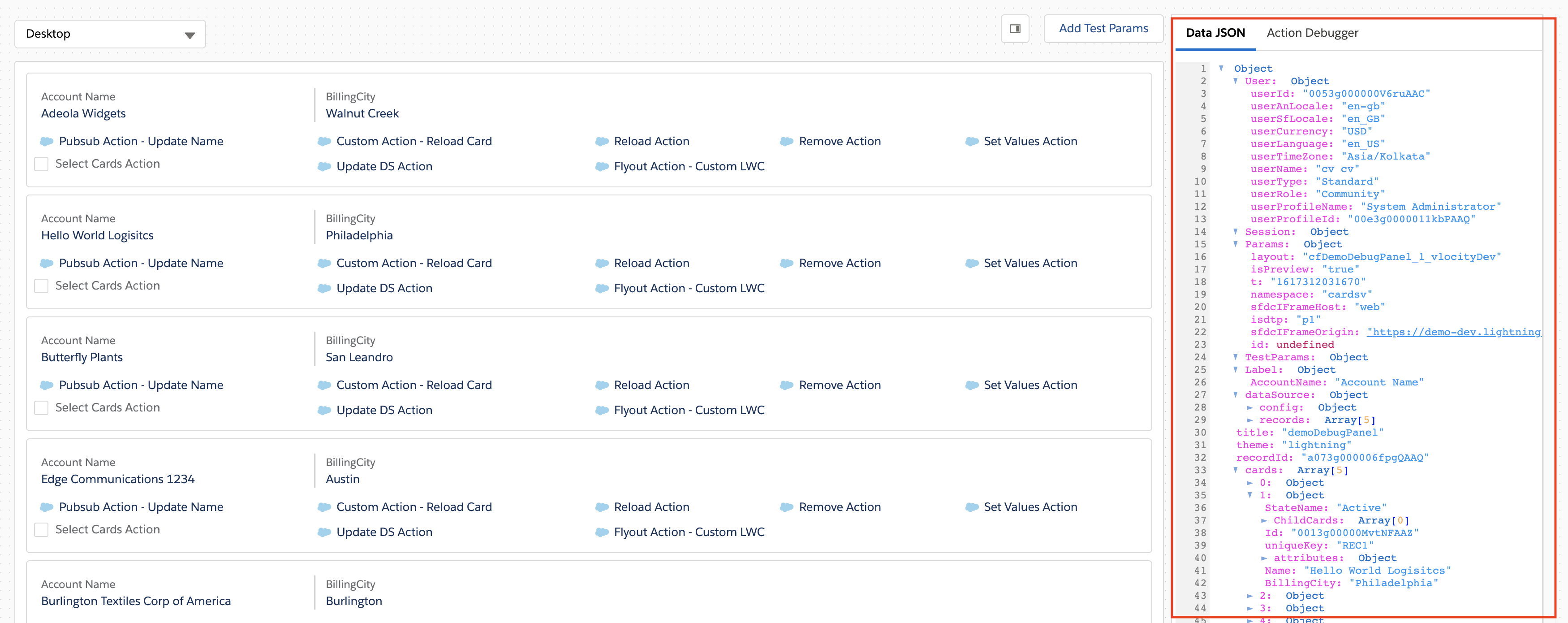Click Pubsub Action cloud icon in Butterfly Plants card
This screenshot has width=1568, height=623.
47,385
